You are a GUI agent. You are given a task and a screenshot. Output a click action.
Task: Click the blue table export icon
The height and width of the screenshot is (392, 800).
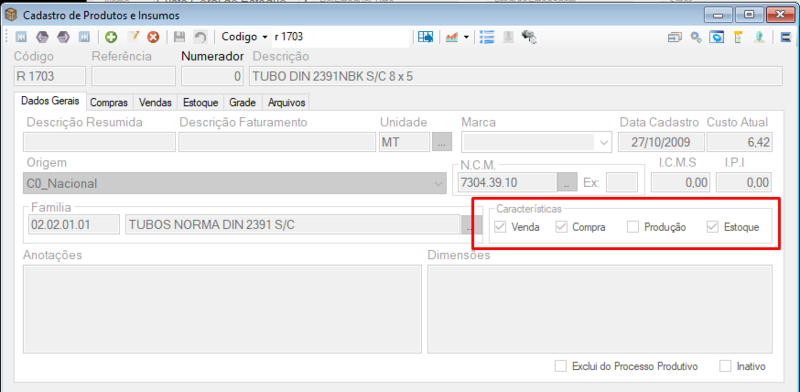tap(426, 37)
